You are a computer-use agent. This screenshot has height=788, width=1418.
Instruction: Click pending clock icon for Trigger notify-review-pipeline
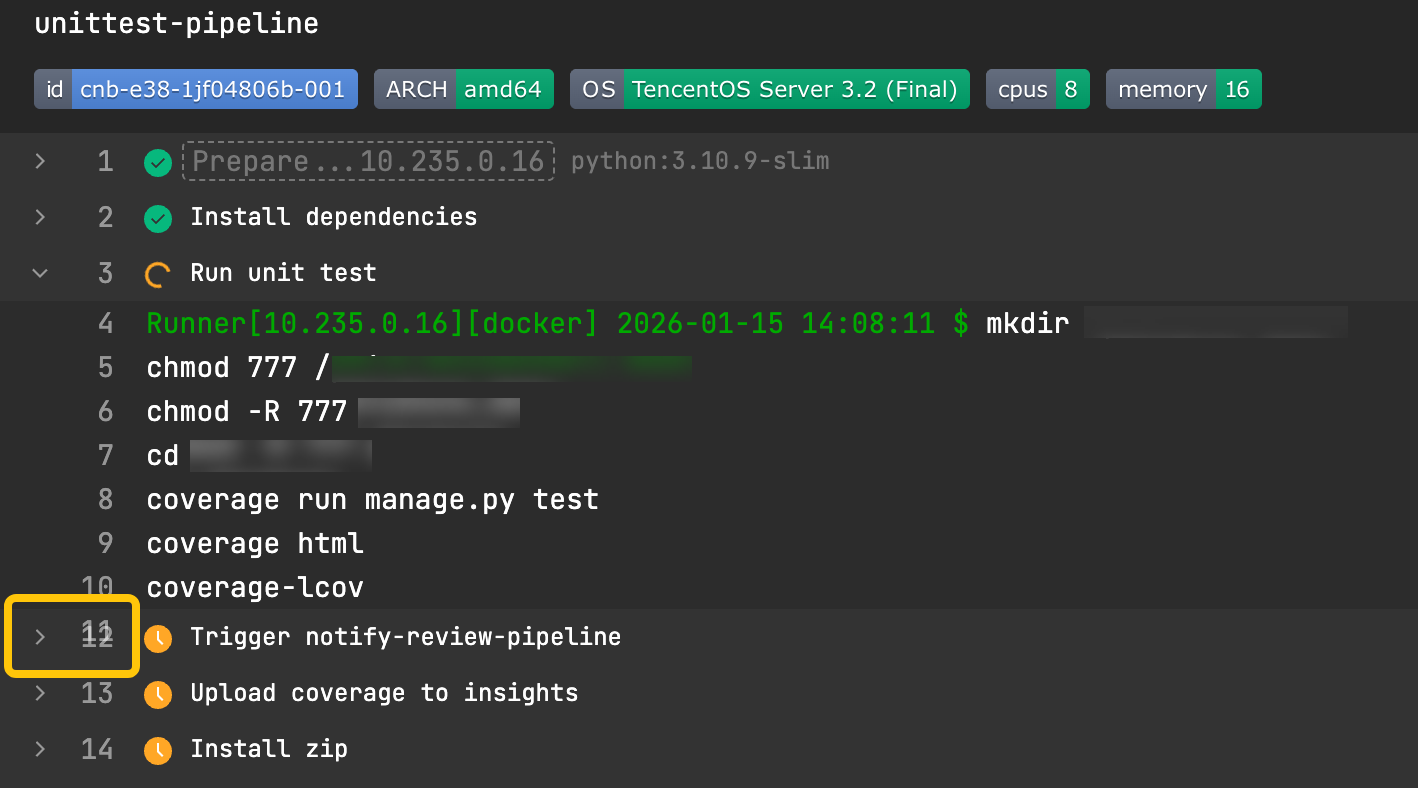pyautogui.click(x=158, y=638)
